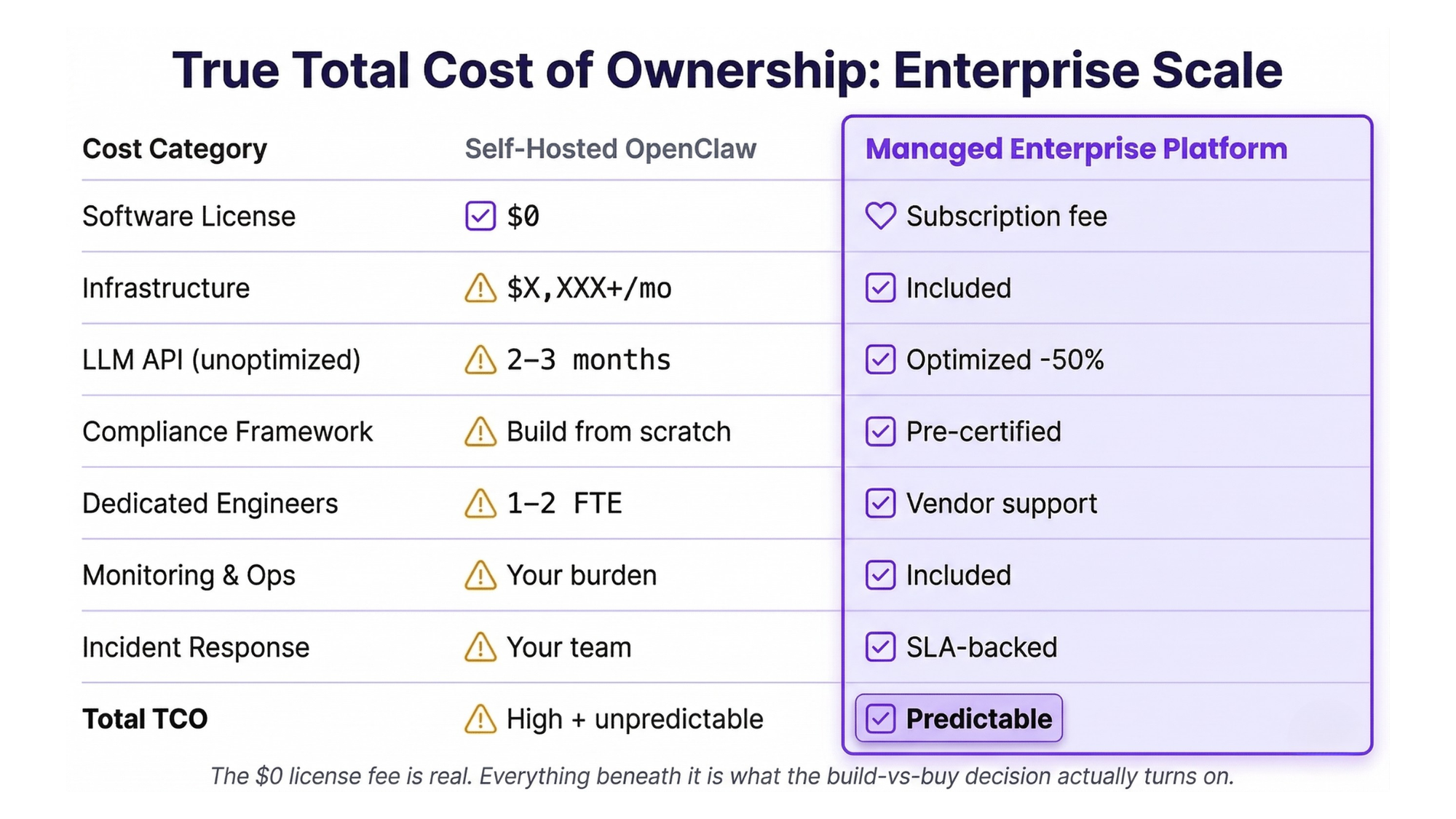Click the warning icon beside Infrastructure cost
Viewport: 1456px width, 819px height.
click(x=480, y=288)
